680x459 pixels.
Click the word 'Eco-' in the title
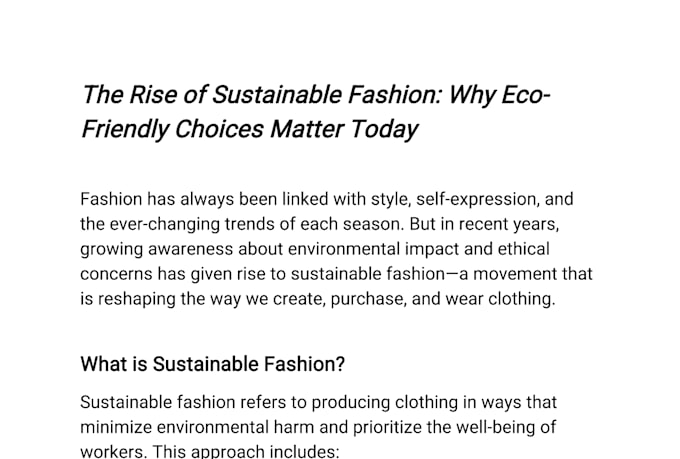pyautogui.click(x=526, y=95)
